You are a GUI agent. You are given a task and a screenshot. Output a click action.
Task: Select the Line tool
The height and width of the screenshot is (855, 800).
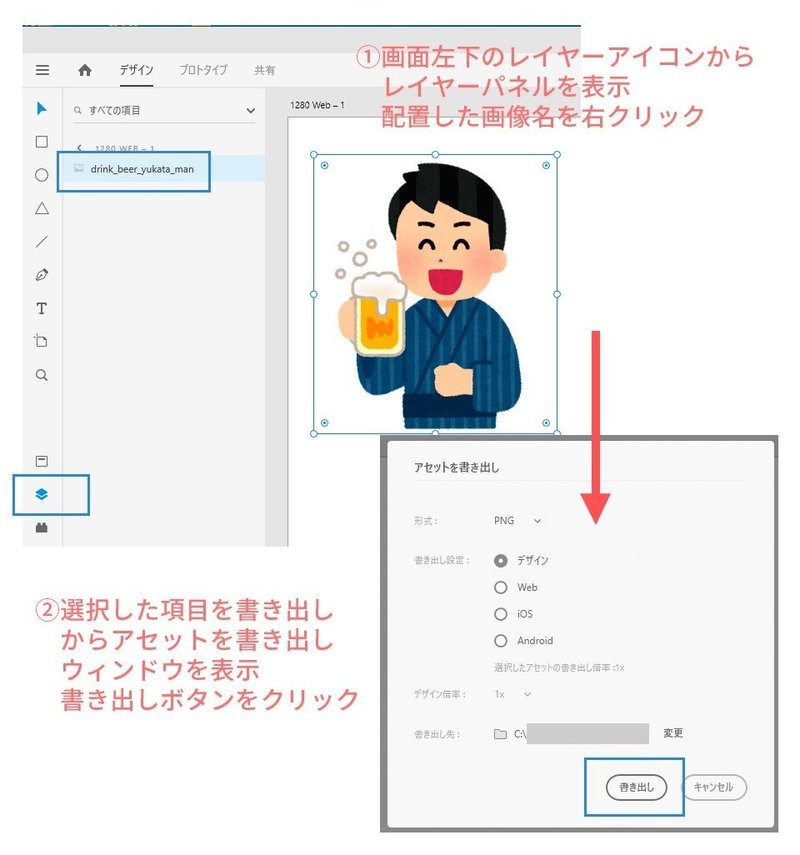click(x=41, y=242)
